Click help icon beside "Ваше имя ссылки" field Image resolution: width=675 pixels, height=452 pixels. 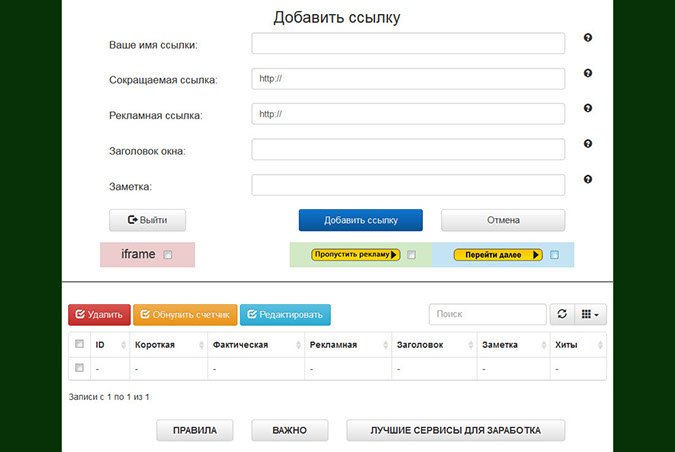point(588,38)
